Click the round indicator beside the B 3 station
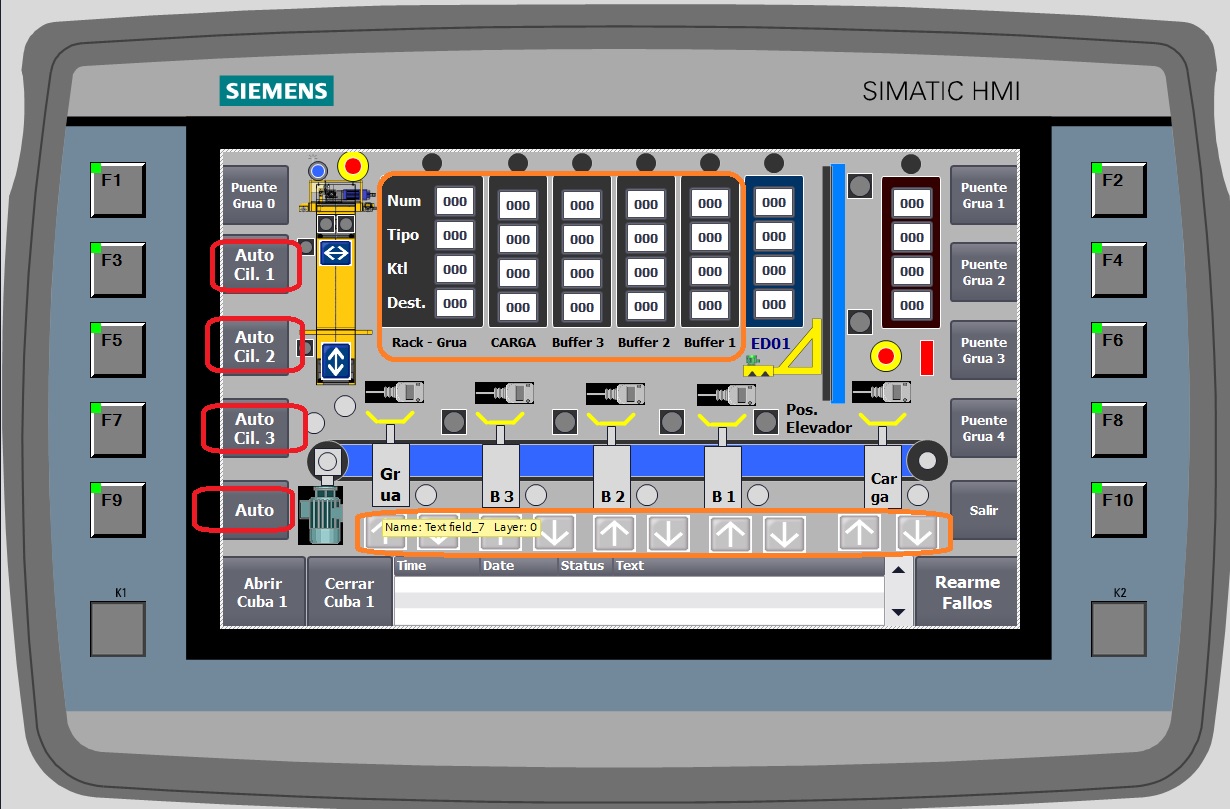This screenshot has width=1230, height=809. pos(536,494)
